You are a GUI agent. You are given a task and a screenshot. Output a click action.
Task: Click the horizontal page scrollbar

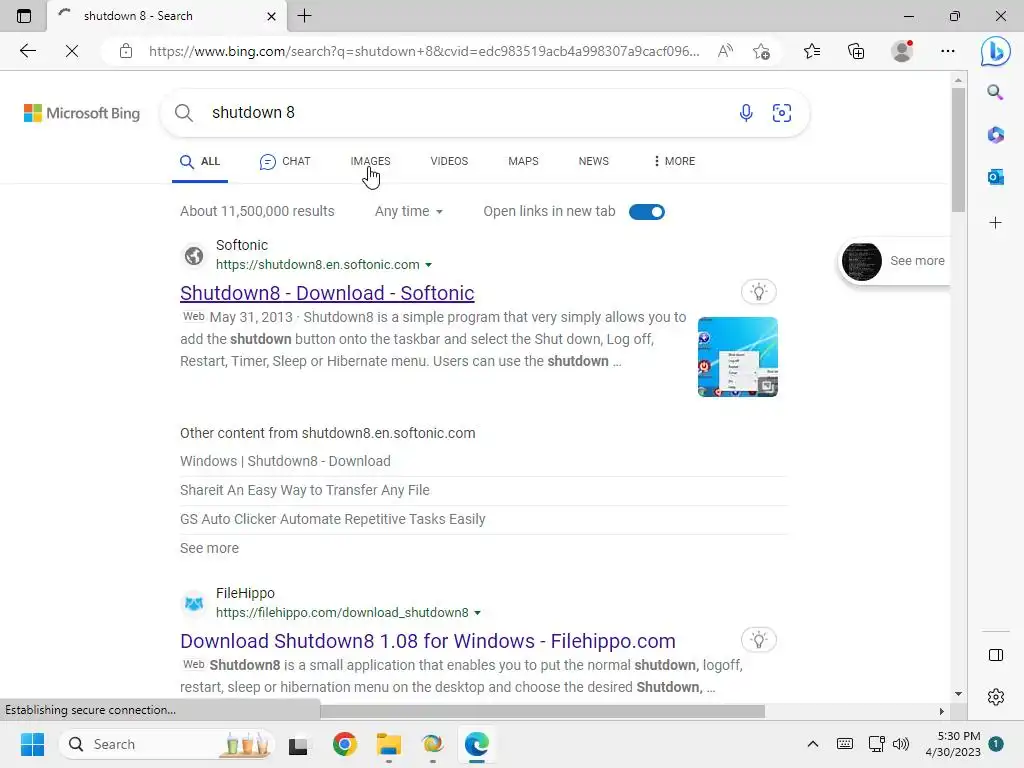coord(542,711)
